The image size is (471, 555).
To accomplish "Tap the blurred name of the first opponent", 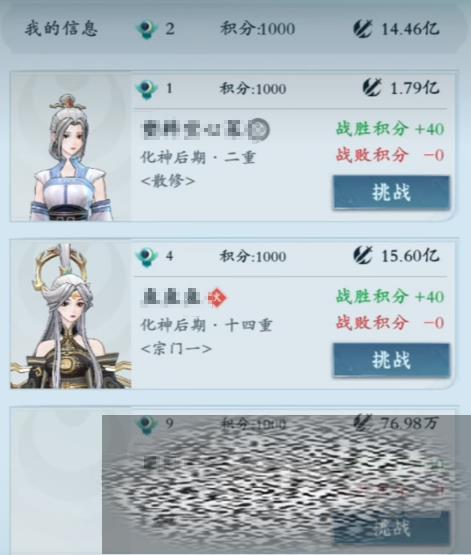I will [x=205, y=129].
